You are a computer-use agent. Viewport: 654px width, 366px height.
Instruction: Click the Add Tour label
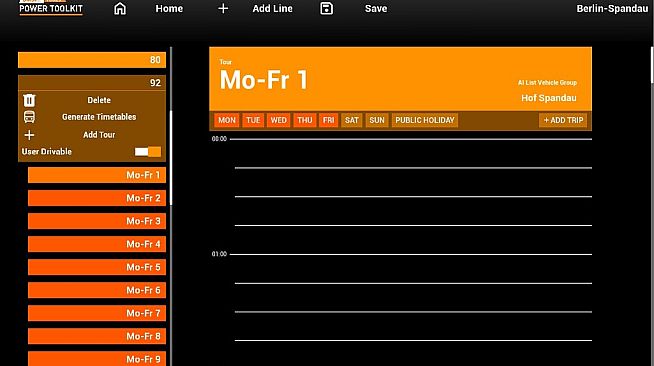(99, 135)
